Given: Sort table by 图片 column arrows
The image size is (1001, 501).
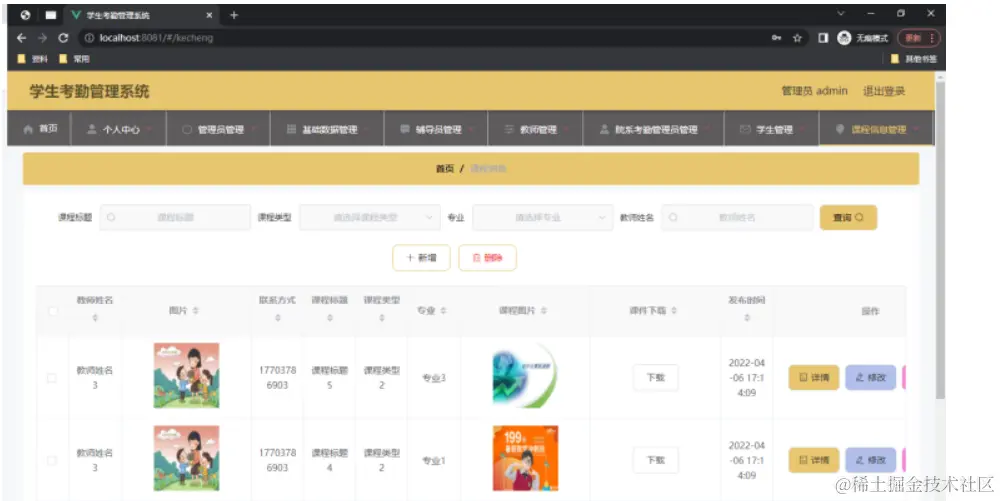Looking at the screenshot, I should [x=196, y=310].
